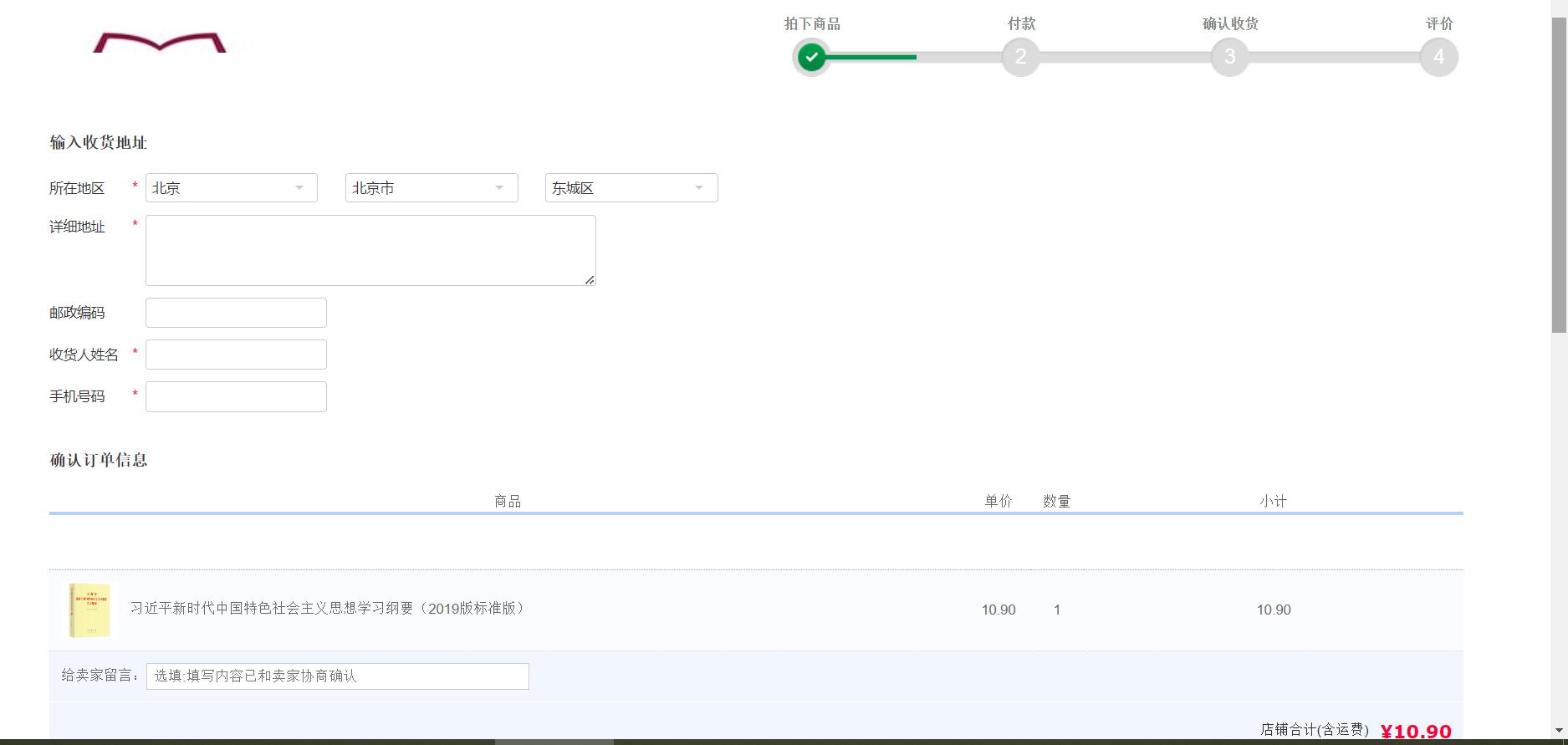Open the 习近平新时代中国特色社会主义思想学习纲要 book title
The height and width of the screenshot is (745, 1568).
click(x=329, y=609)
